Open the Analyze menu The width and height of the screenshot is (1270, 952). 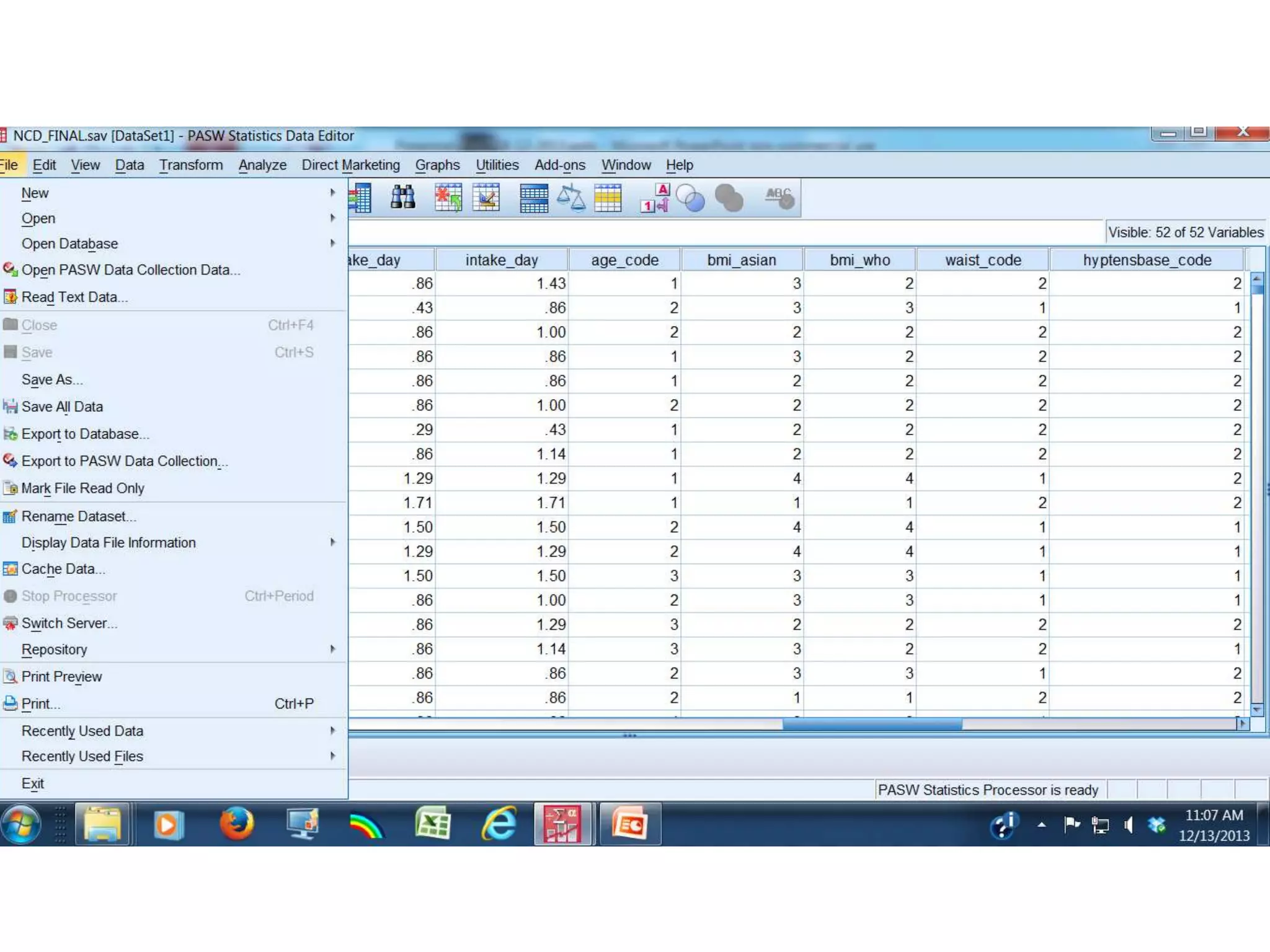pyautogui.click(x=262, y=165)
